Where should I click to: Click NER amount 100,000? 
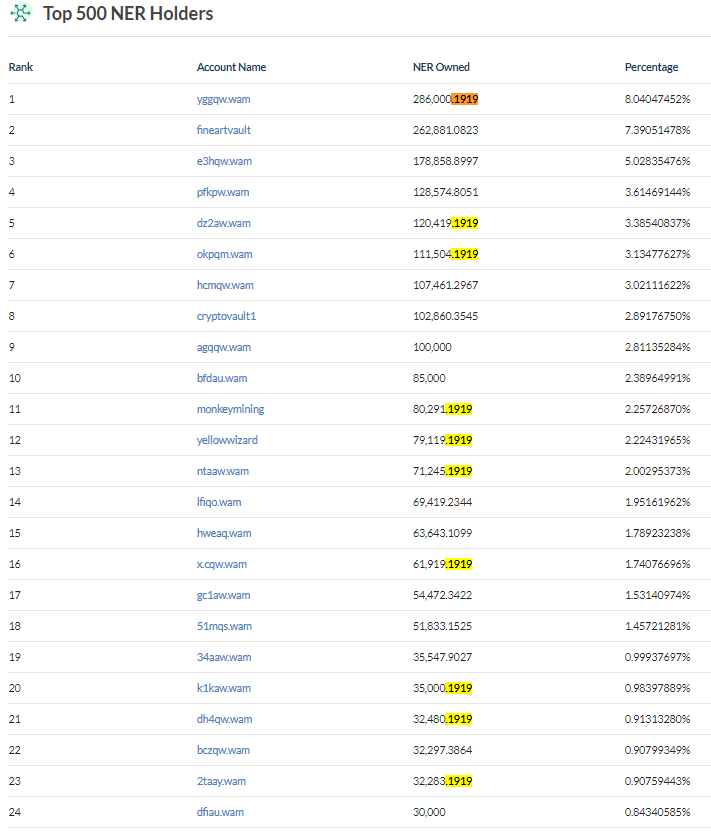coord(432,347)
